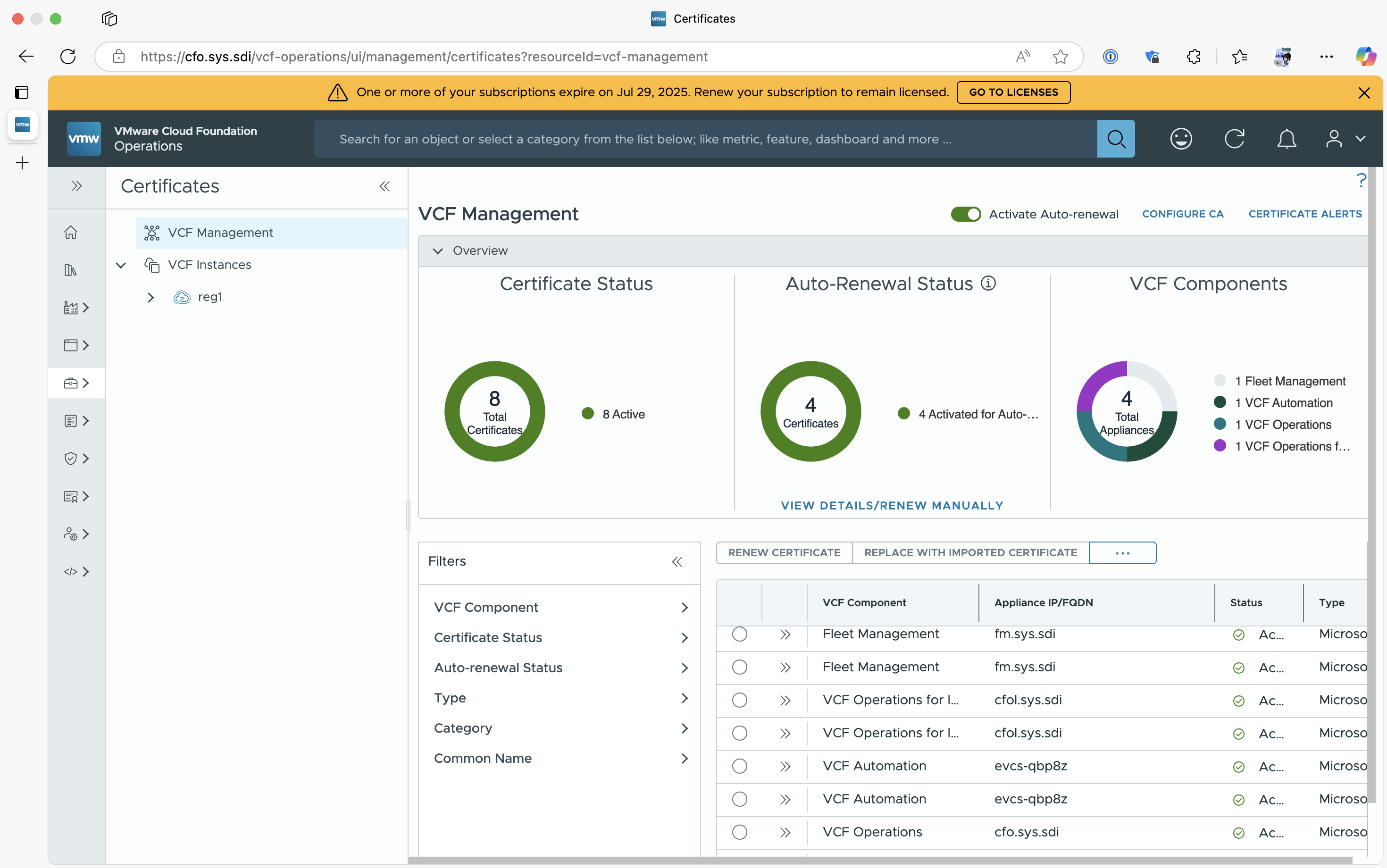Click REPLACE WITH IMPORTED CERTIFICATE button
This screenshot has height=868, width=1387.
(x=970, y=553)
